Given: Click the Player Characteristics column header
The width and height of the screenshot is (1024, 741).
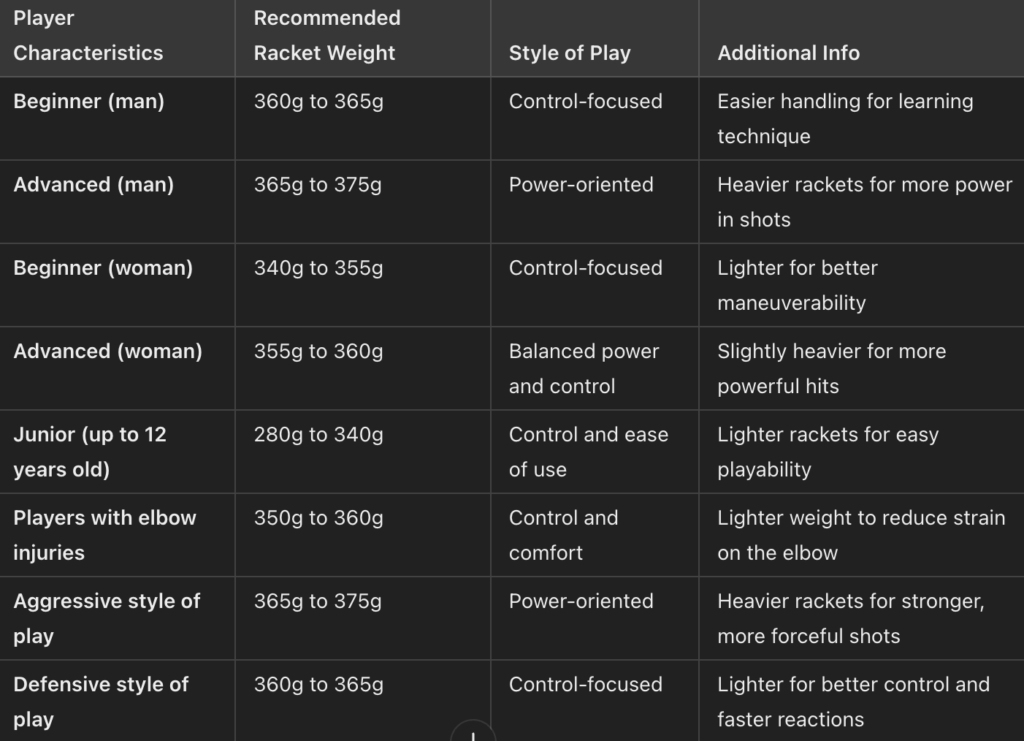Looking at the screenshot, I should coord(88,36).
